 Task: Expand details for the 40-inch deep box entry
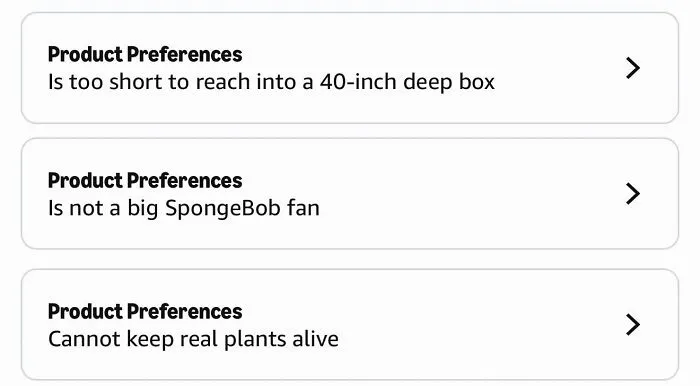tap(633, 68)
